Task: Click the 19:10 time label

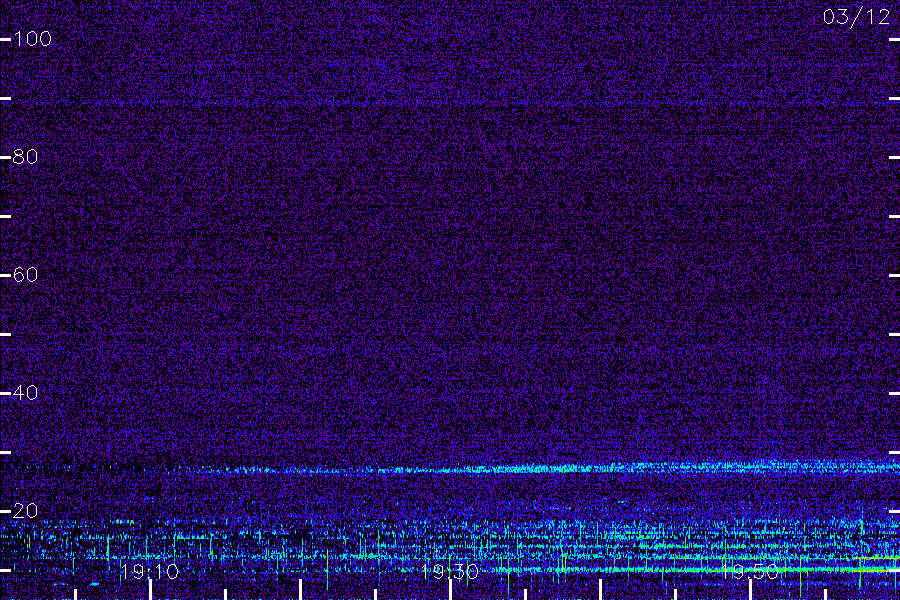Action: click(x=150, y=571)
